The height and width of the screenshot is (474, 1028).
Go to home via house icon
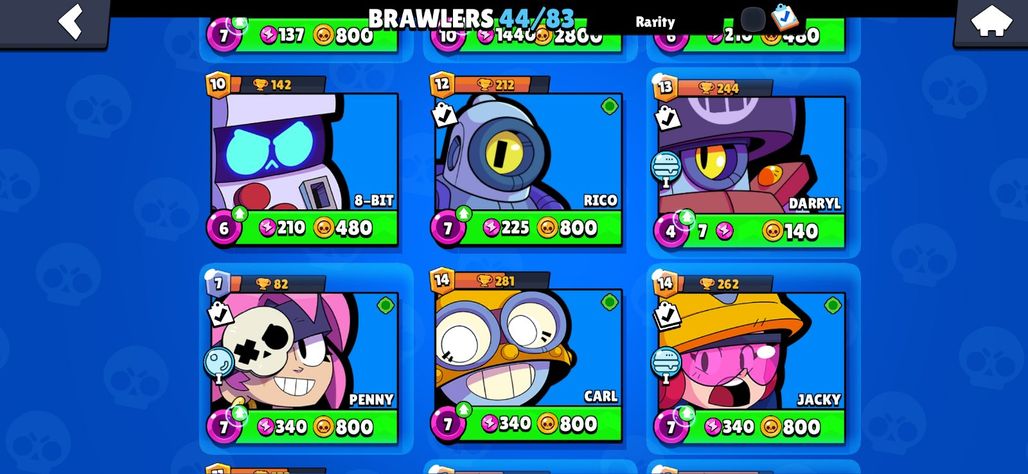pyautogui.click(x=991, y=21)
